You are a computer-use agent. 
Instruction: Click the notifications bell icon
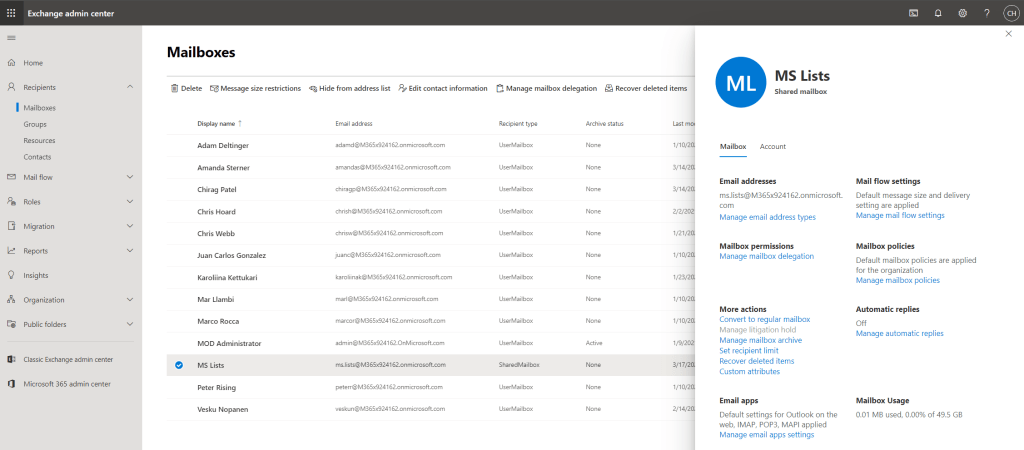(x=938, y=12)
